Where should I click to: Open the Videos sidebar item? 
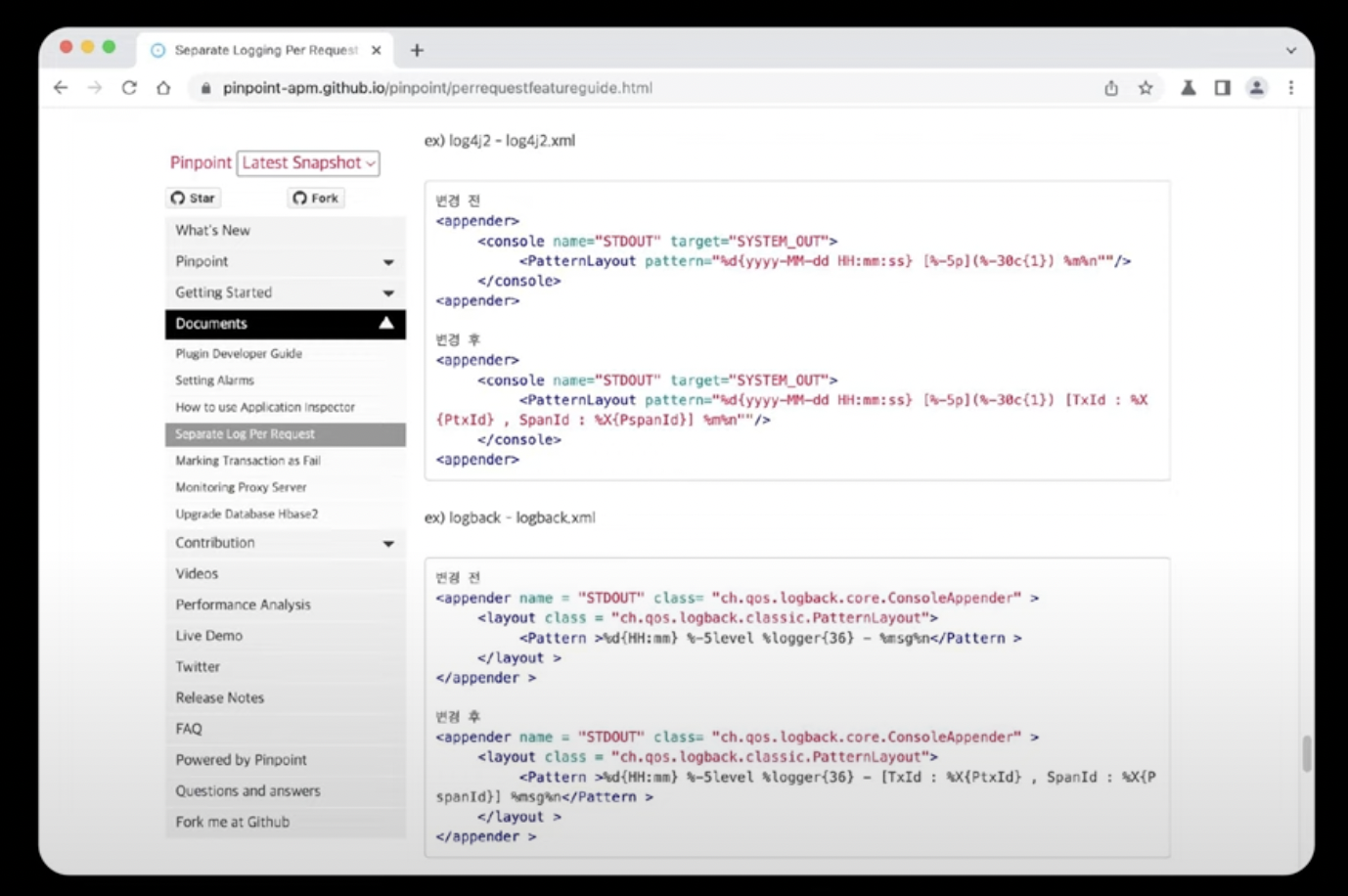pyautogui.click(x=285, y=574)
